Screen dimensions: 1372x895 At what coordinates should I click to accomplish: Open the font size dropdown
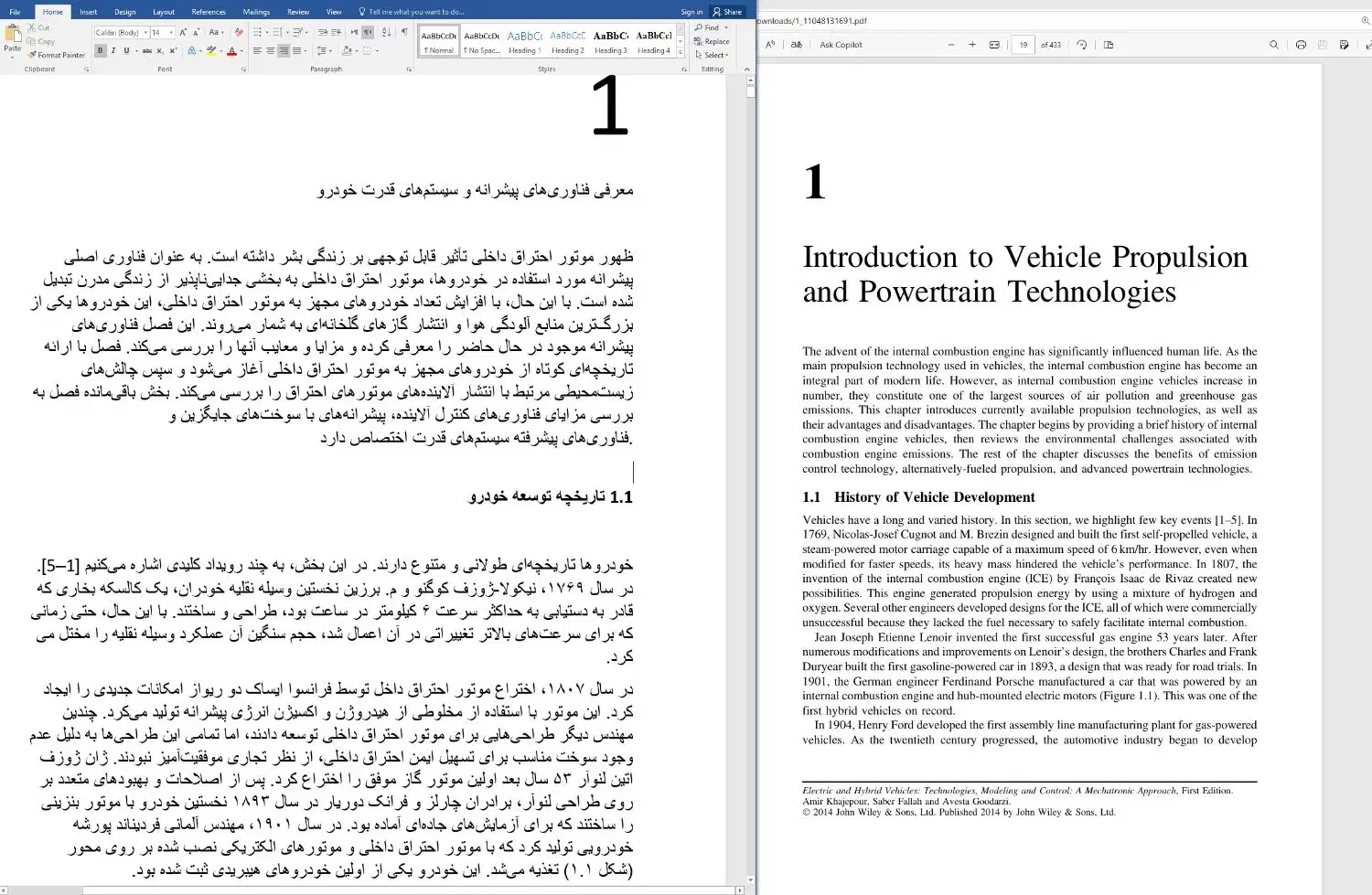point(170,33)
